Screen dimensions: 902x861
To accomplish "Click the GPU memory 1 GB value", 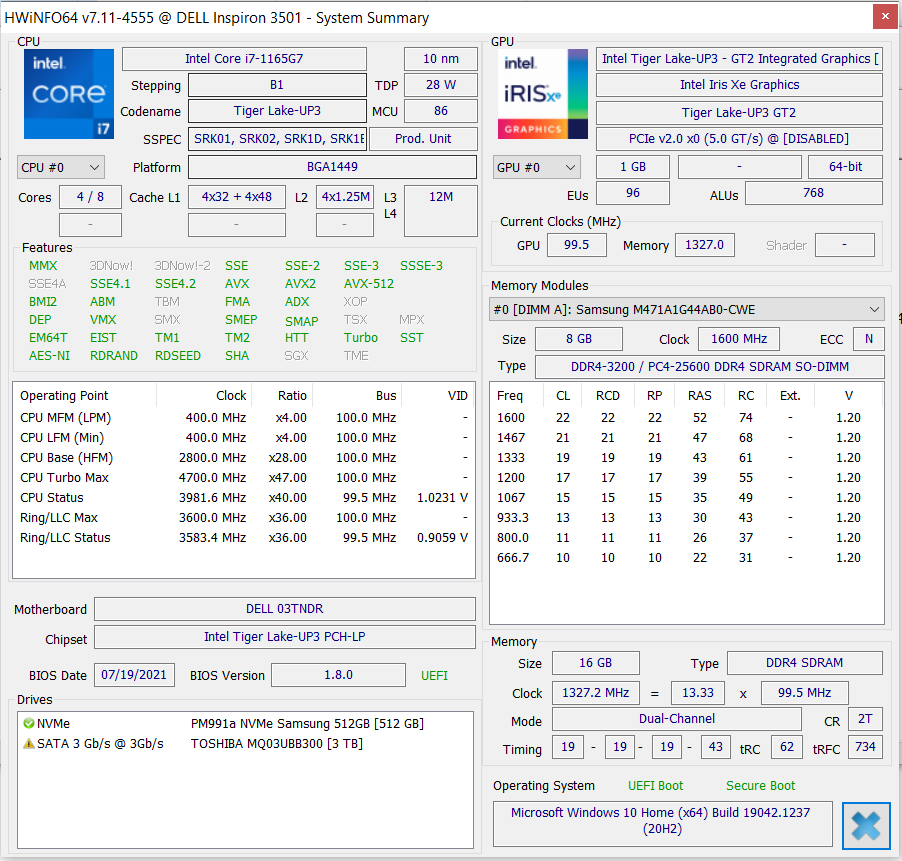I will [x=633, y=167].
